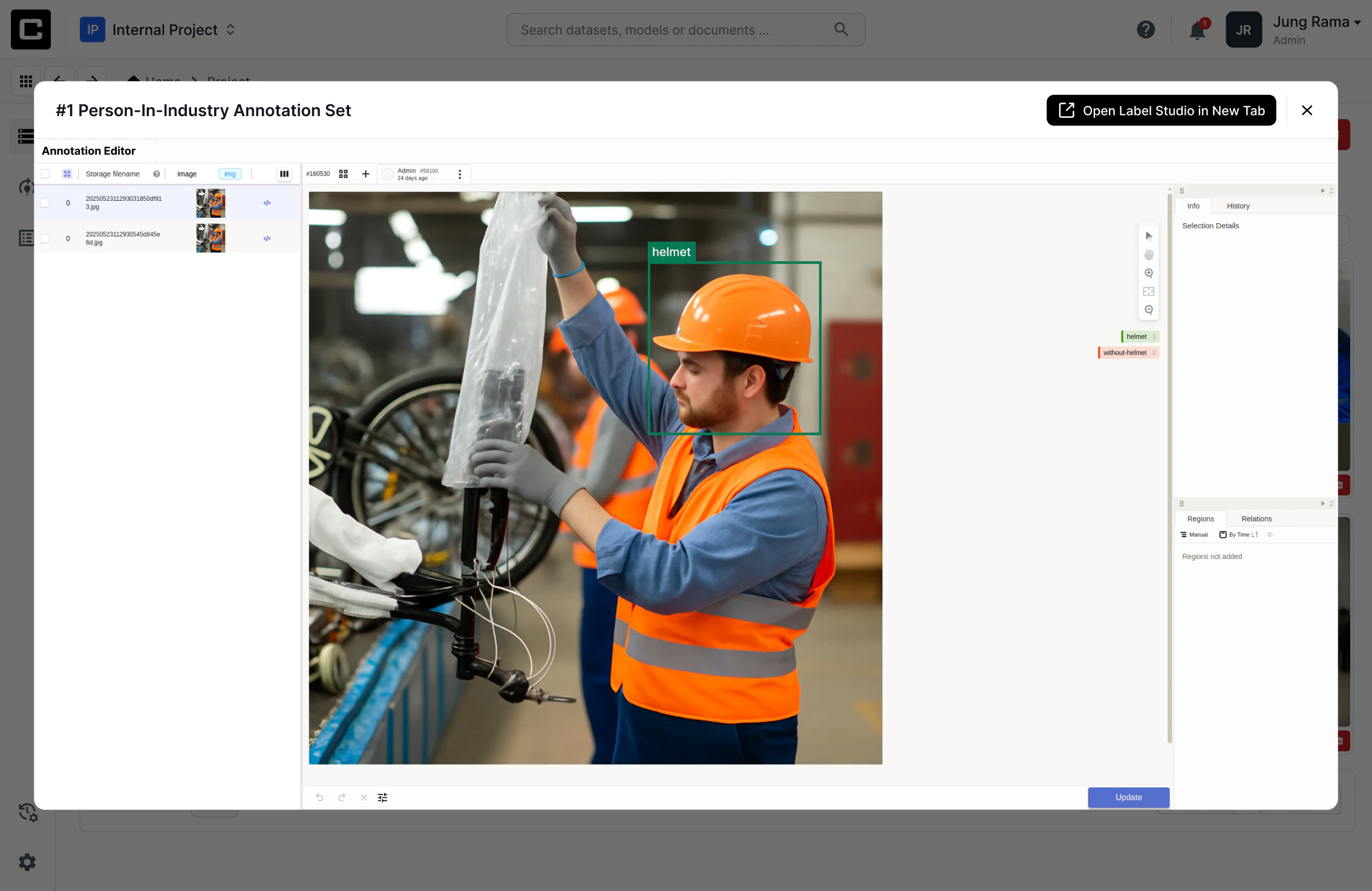Click the first row image thumbnail
The height and width of the screenshot is (891, 1372).
point(211,203)
